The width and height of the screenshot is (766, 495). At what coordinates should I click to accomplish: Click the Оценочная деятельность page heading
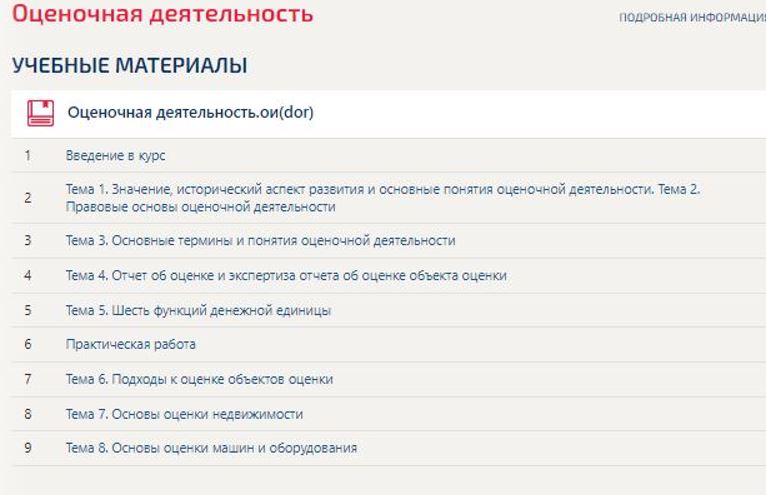pos(162,15)
